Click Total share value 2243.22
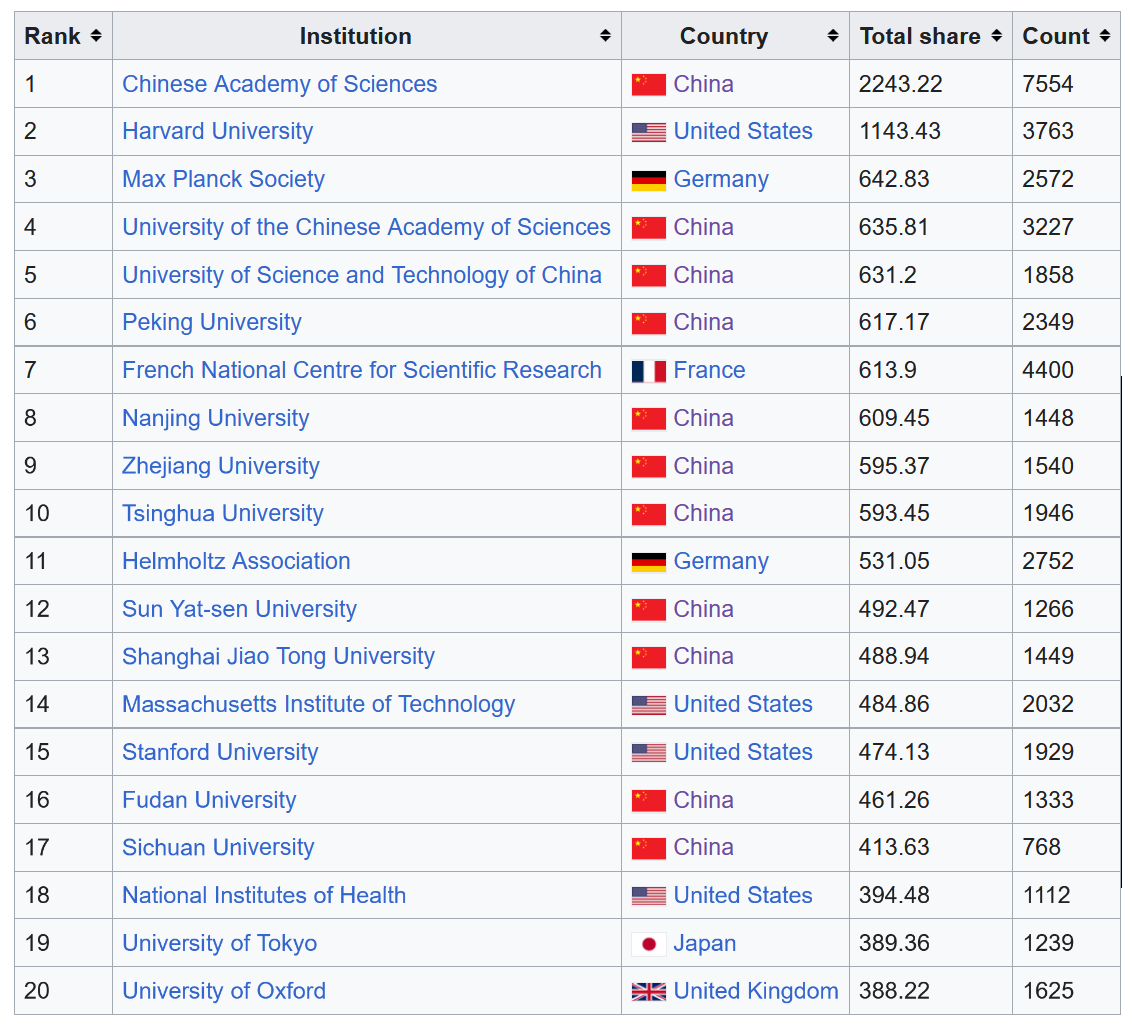1132x1026 pixels. pyautogui.click(x=900, y=84)
